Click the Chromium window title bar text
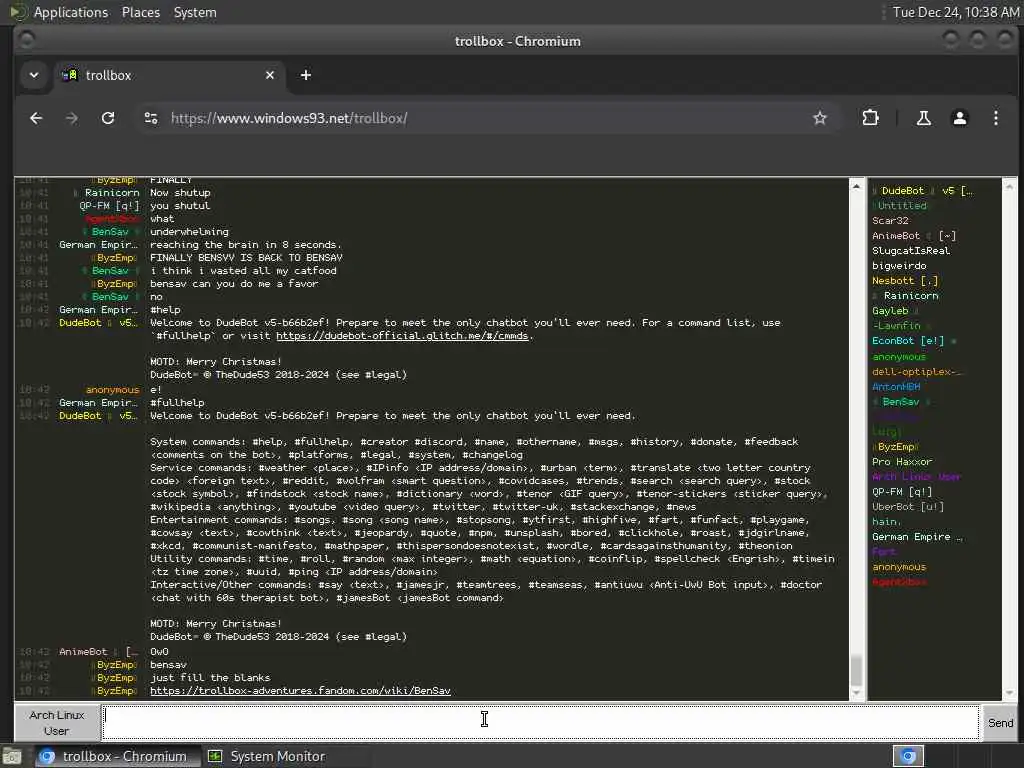The height and width of the screenshot is (768, 1024). coord(517,41)
